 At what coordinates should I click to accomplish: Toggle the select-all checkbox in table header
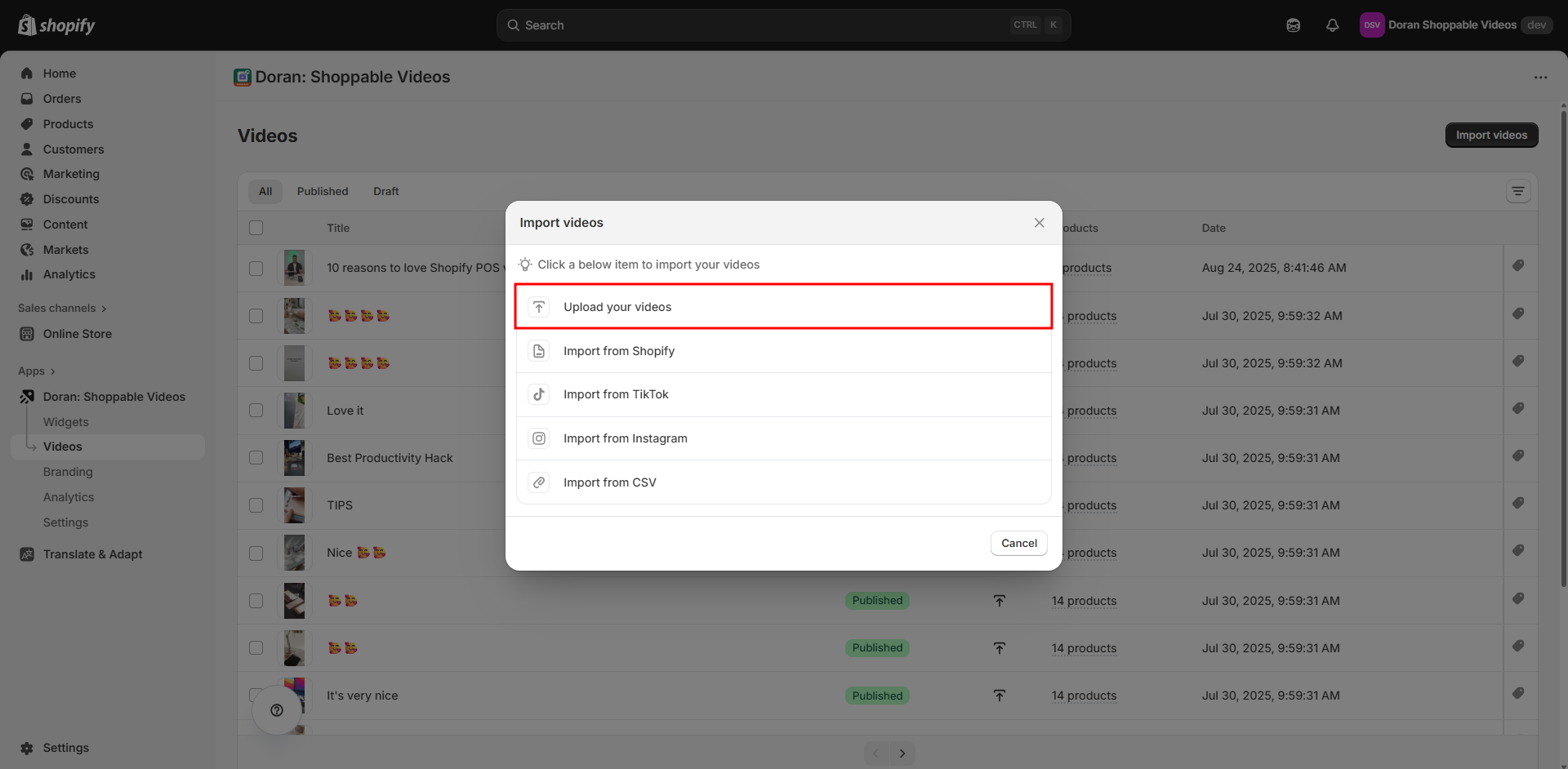click(256, 228)
